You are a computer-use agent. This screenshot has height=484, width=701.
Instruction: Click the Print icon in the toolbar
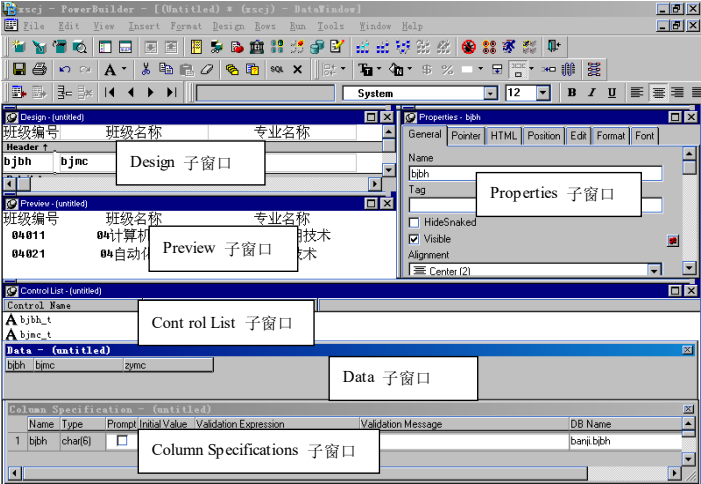point(39,70)
